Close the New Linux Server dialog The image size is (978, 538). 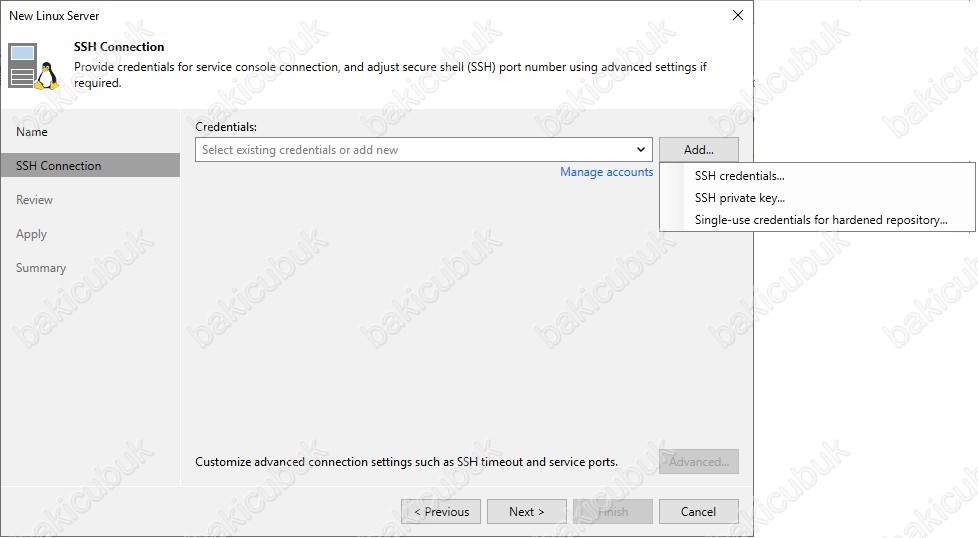coord(737,15)
